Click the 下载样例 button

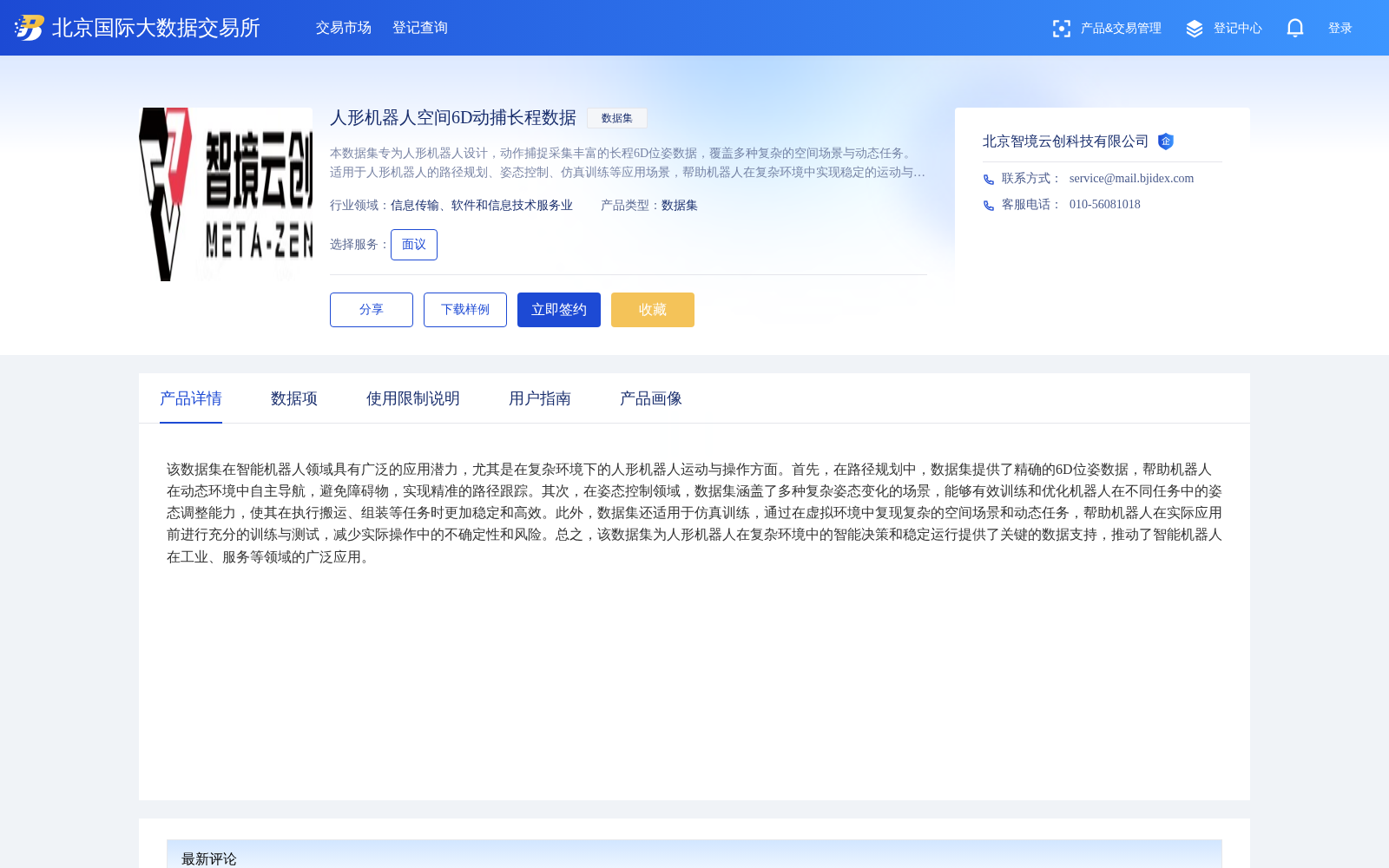tap(465, 310)
